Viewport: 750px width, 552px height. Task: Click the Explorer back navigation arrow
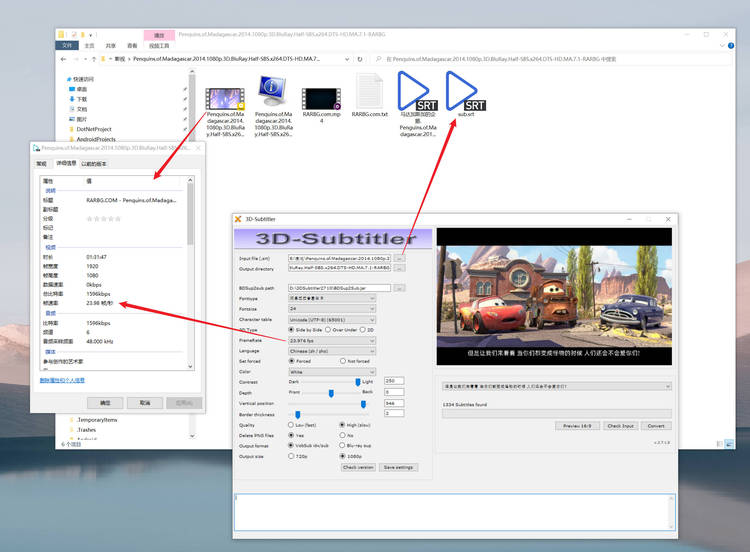[x=64, y=59]
